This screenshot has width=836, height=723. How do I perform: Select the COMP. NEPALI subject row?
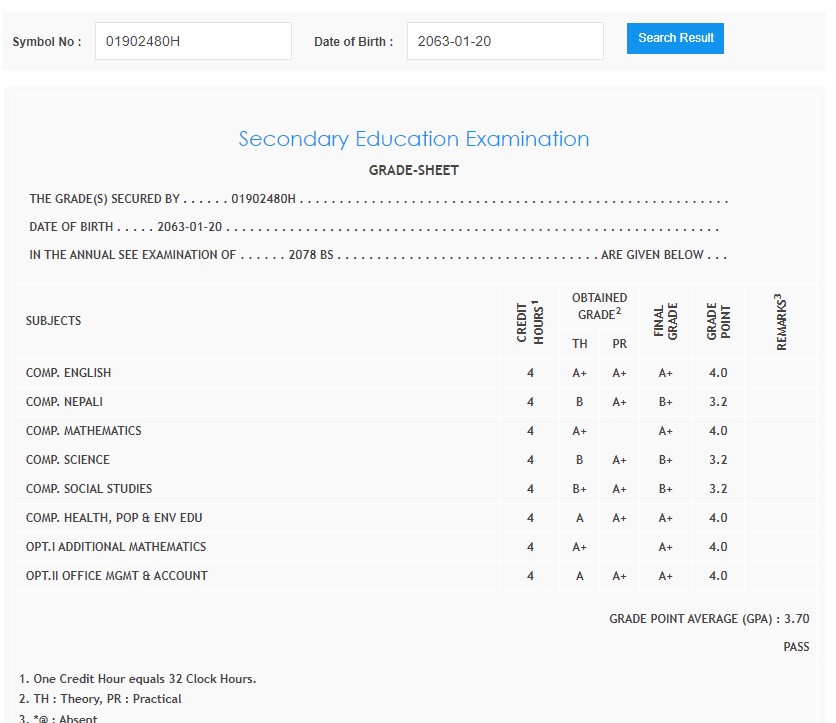coord(65,402)
